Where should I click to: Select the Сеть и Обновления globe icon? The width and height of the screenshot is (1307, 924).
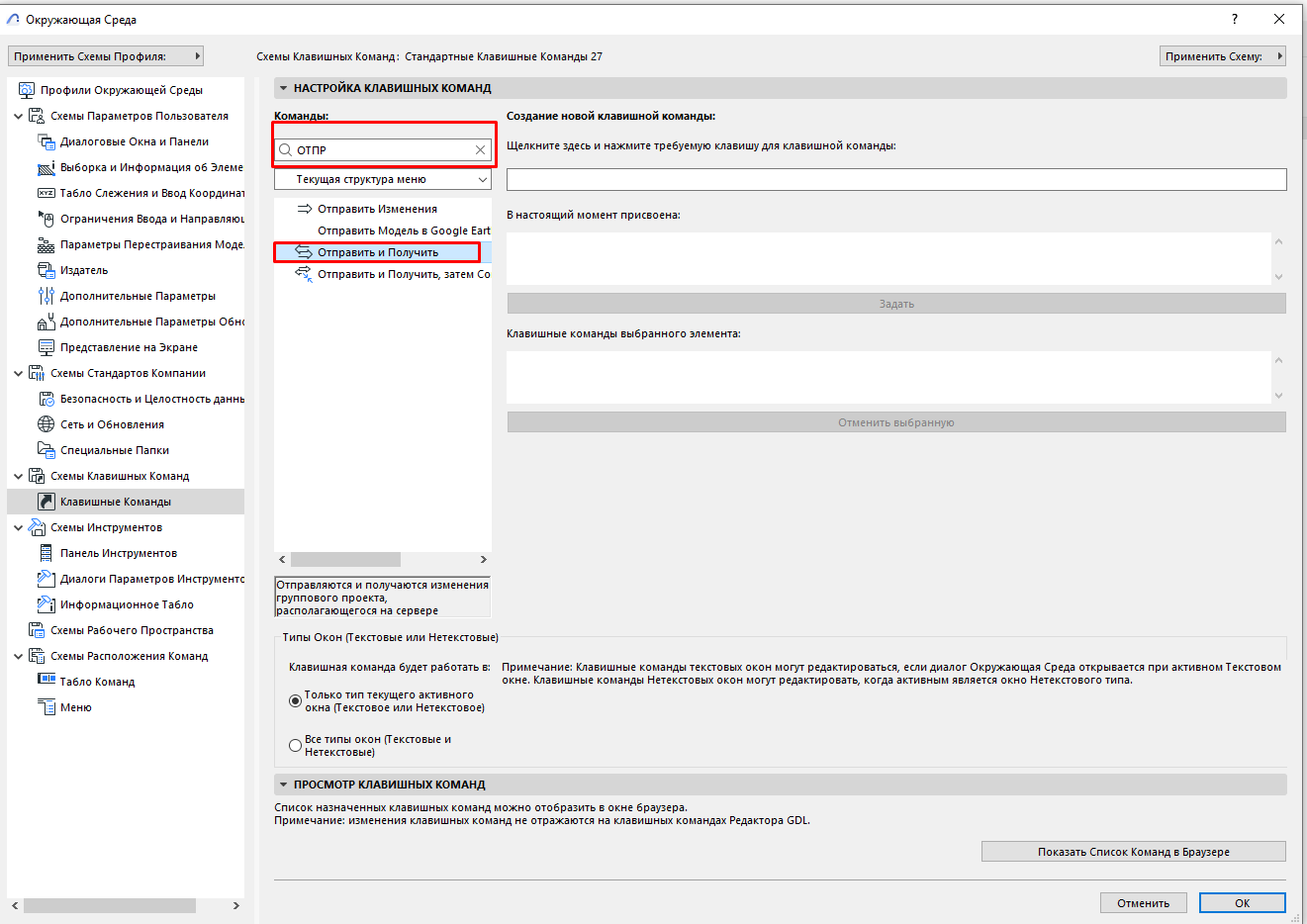pos(46,424)
